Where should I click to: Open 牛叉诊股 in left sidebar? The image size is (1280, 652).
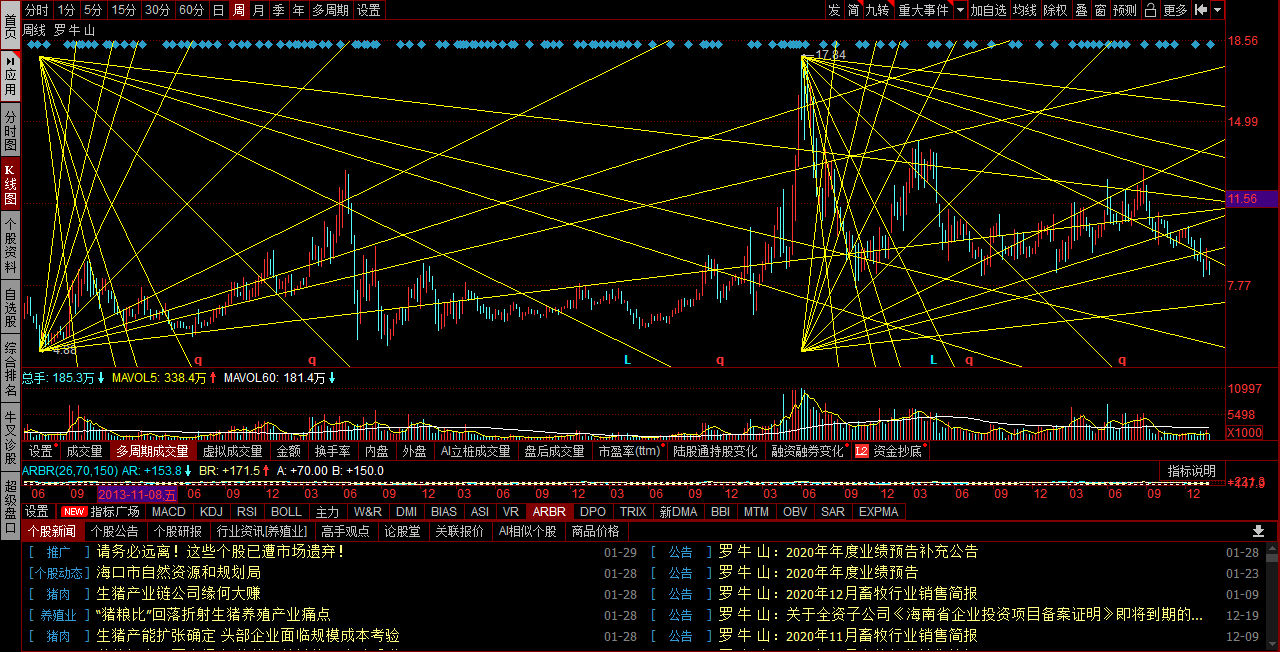[10, 436]
